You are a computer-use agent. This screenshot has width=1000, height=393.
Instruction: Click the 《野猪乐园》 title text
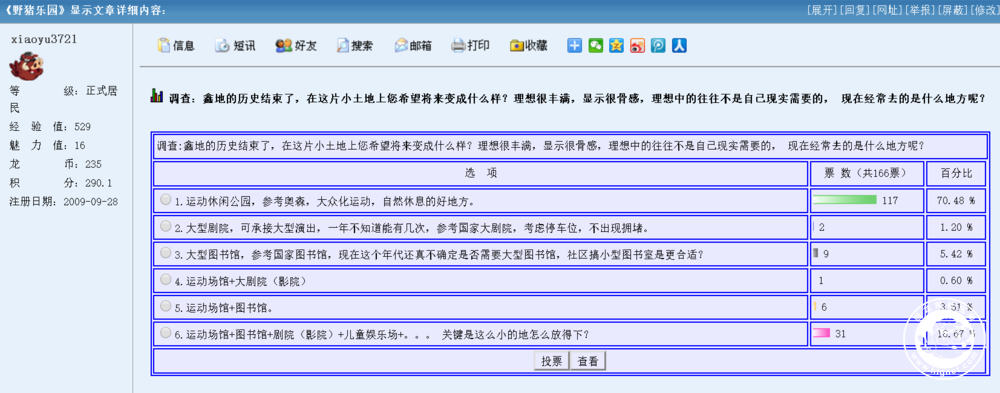pyautogui.click(x=35, y=10)
